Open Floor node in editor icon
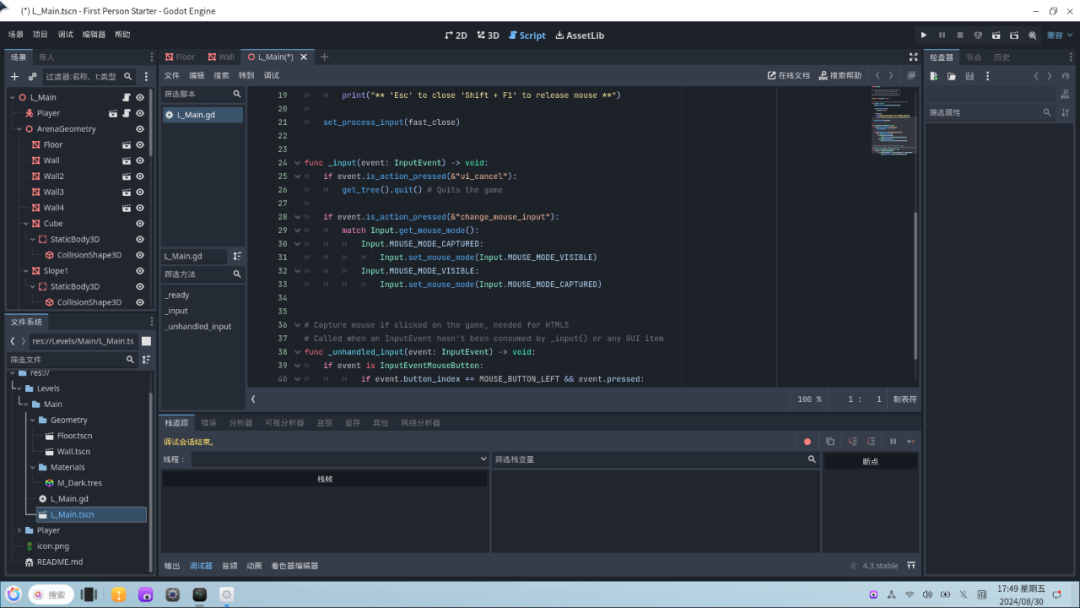This screenshot has width=1080, height=608. (x=126, y=145)
